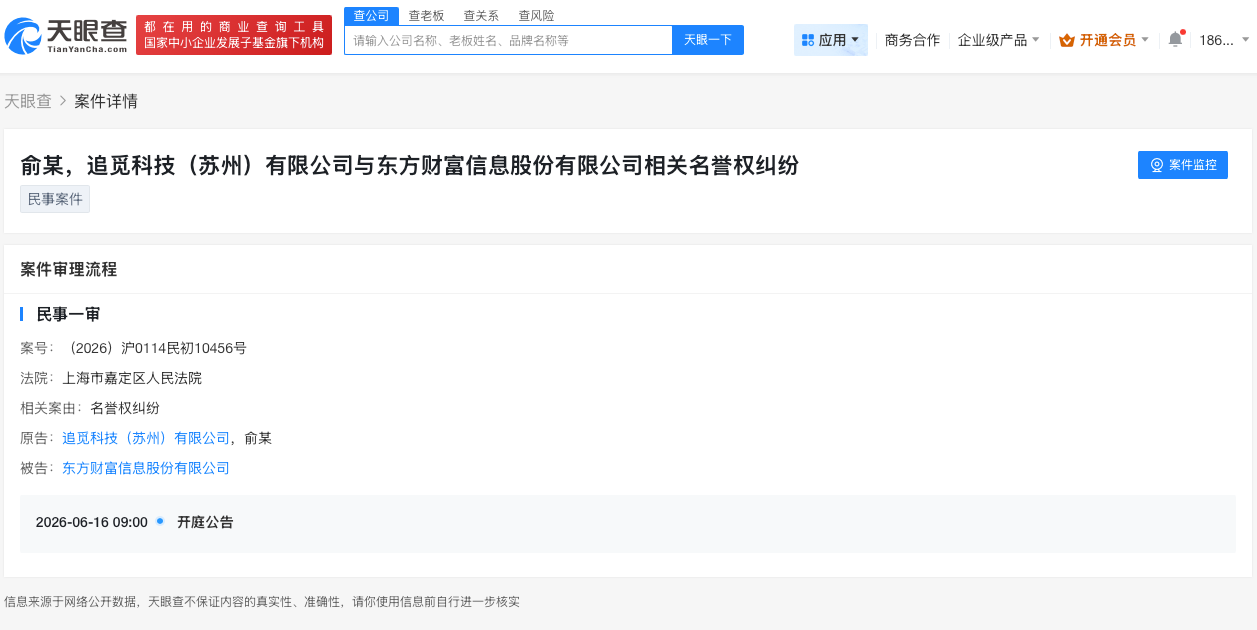Switch to the 查风险 tab
1257x630 pixels.
pyautogui.click(x=536, y=15)
